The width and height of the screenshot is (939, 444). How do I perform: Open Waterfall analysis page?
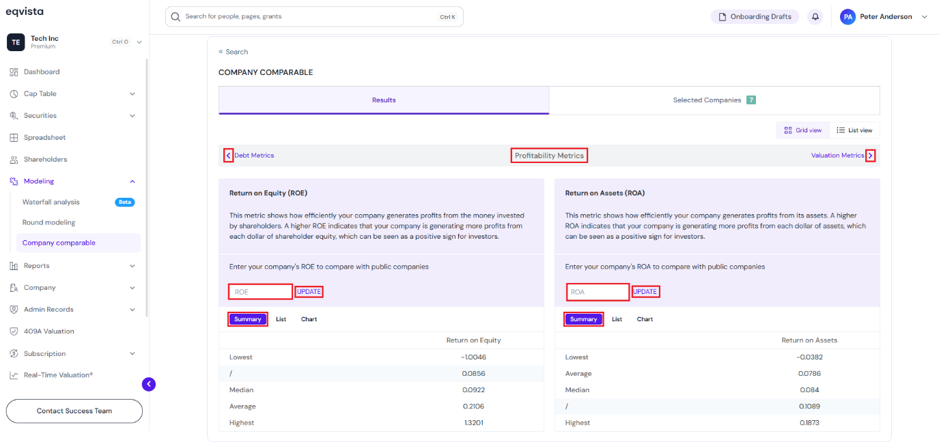[51, 203]
